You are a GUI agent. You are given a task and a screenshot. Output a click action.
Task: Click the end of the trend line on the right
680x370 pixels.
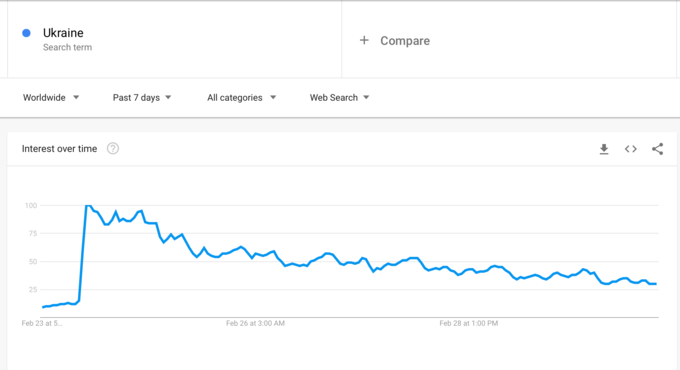pos(655,284)
